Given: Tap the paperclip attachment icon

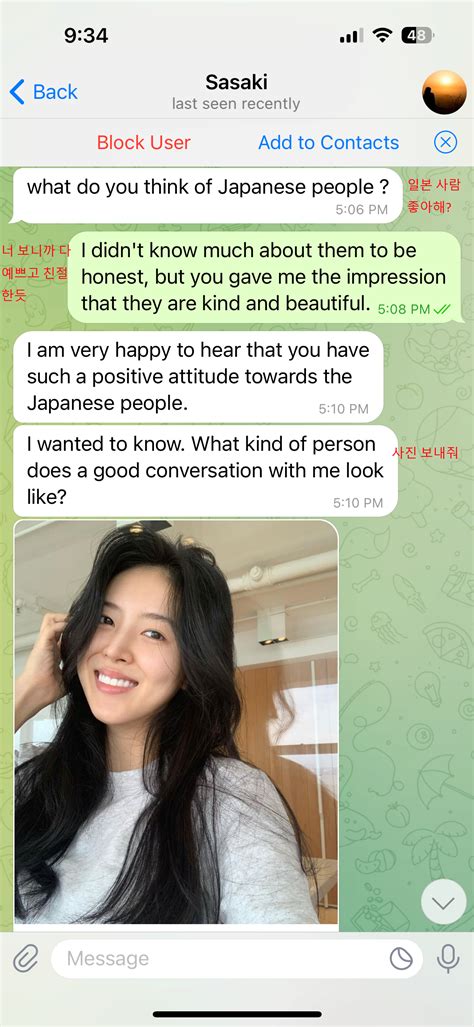Looking at the screenshot, I should (x=26, y=959).
